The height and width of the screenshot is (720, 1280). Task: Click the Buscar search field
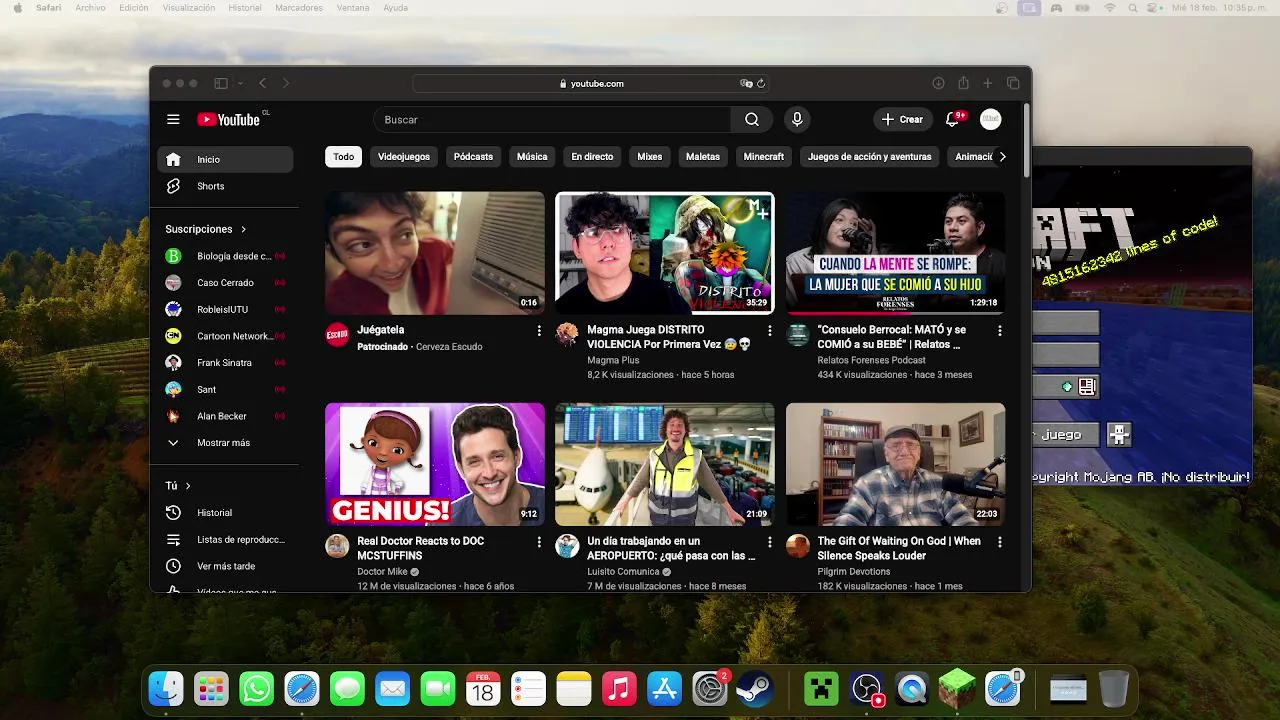coord(552,119)
